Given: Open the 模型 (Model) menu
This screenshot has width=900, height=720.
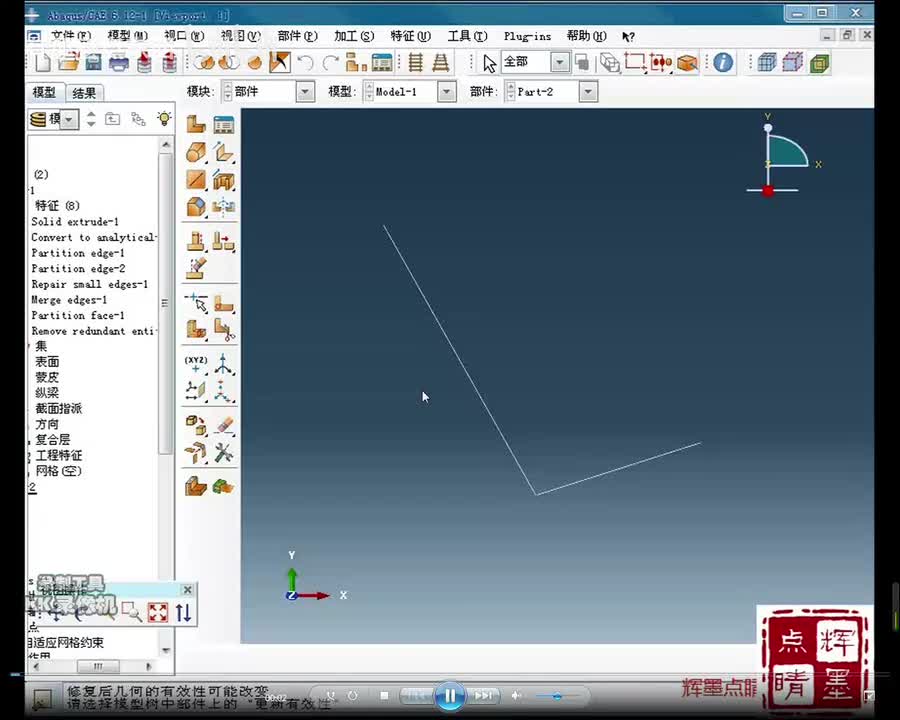Looking at the screenshot, I should (127, 36).
